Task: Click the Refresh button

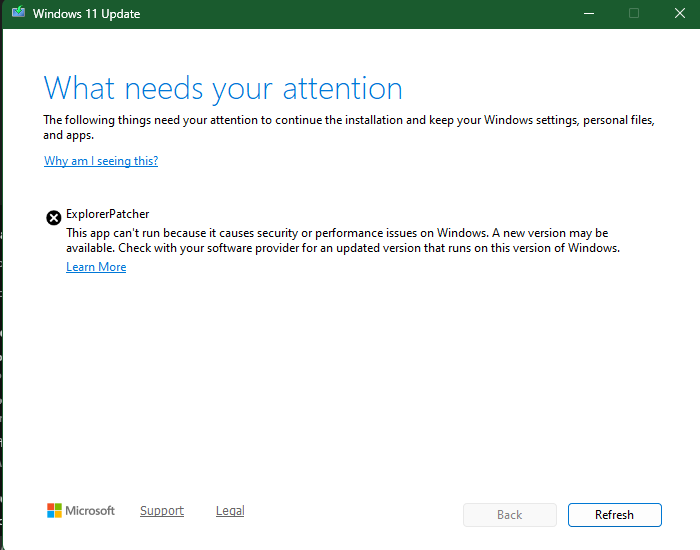Action: [x=614, y=515]
